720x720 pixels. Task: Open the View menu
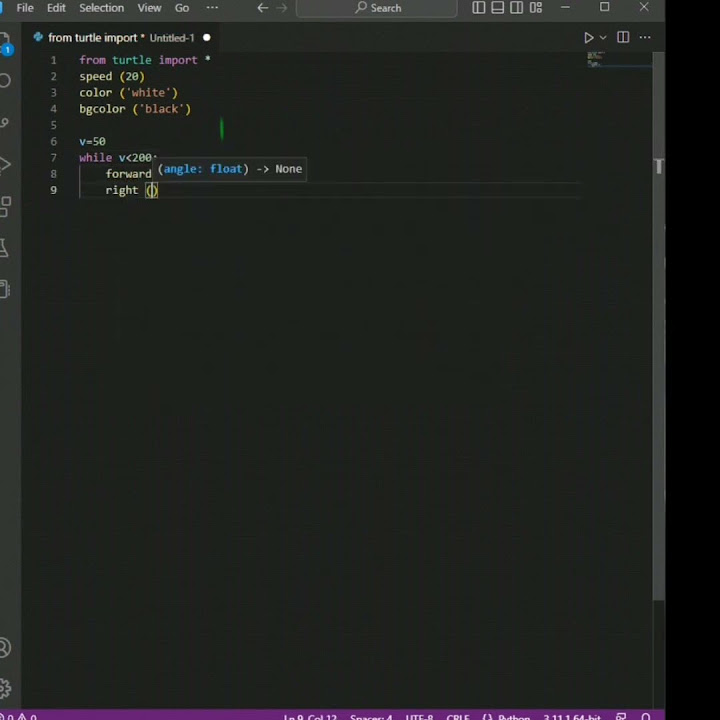coord(149,8)
